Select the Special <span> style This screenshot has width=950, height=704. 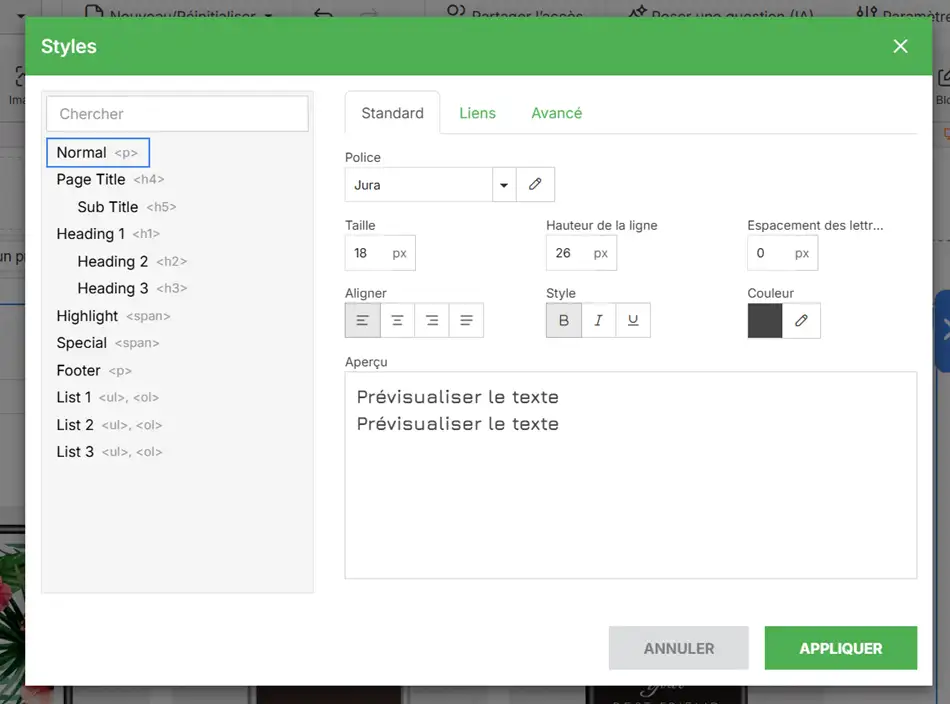point(108,343)
